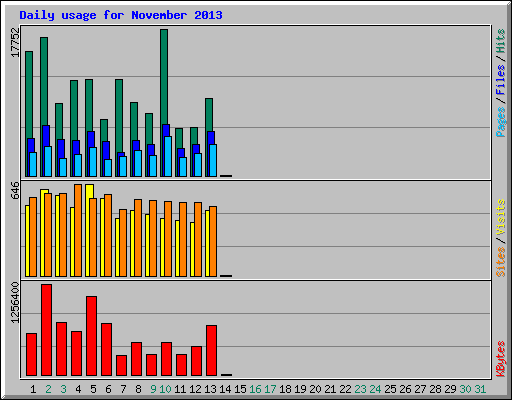Click day 19 on the x-axis
512x400 pixels.
point(300,389)
